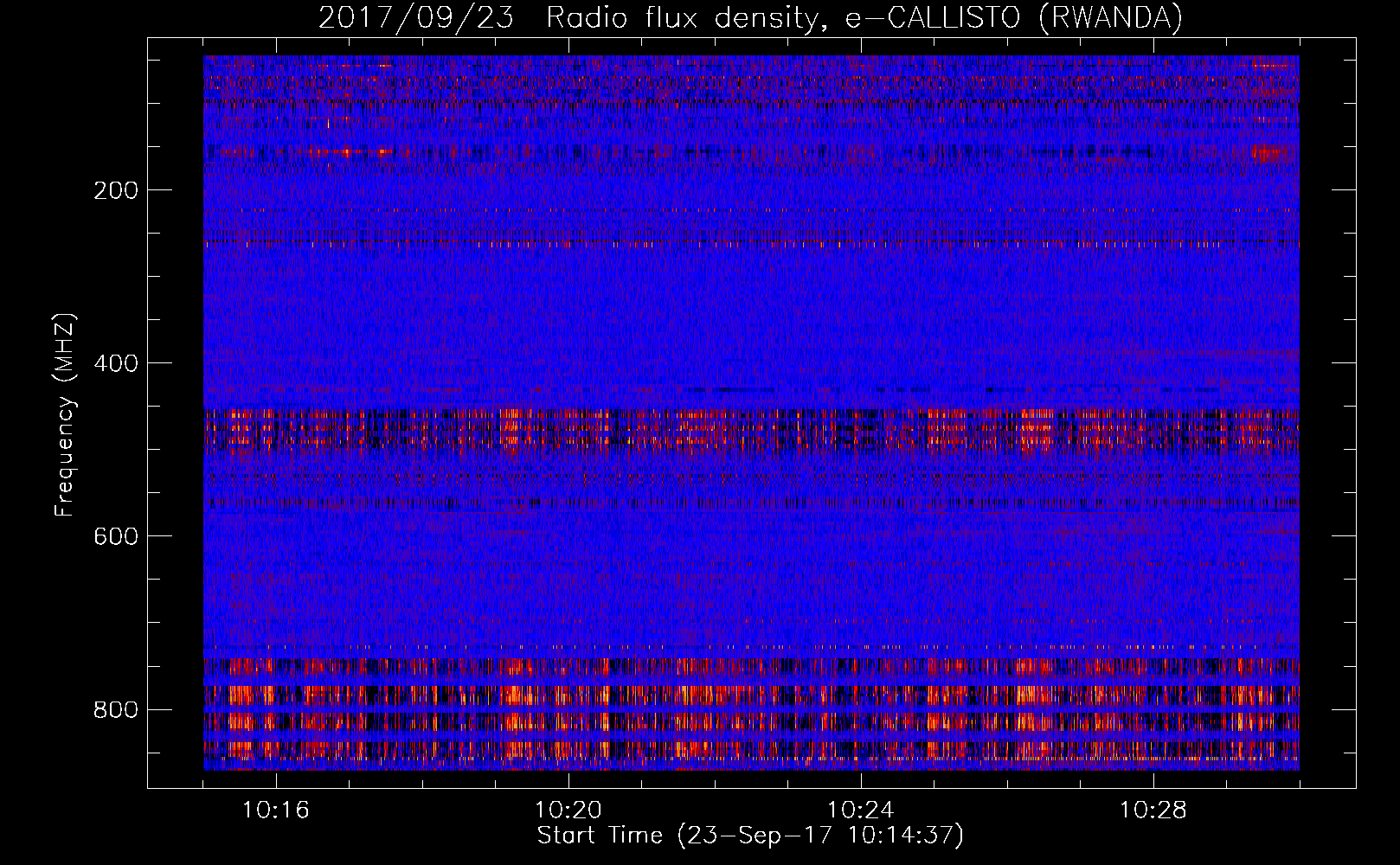Select the 800 frequency tick label
1400x865 pixels.
click(x=116, y=709)
